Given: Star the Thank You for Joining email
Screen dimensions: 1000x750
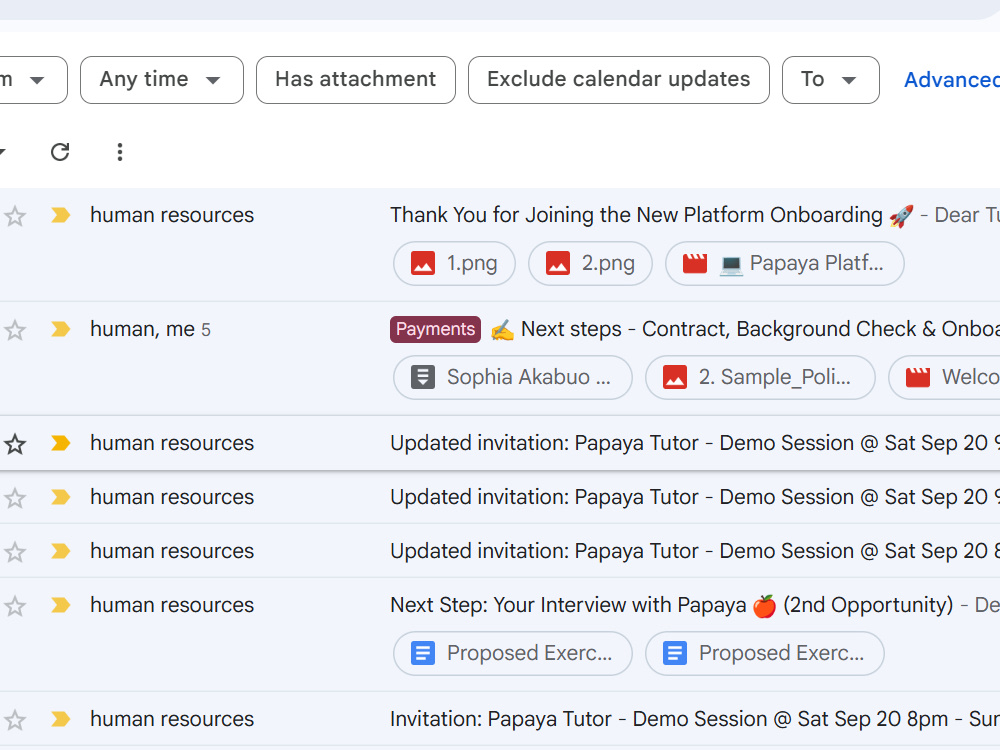Looking at the screenshot, I should coord(15,216).
